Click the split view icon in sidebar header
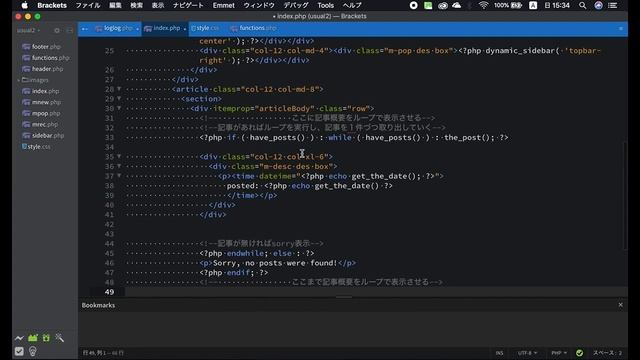The height and width of the screenshot is (360, 640). point(69,31)
